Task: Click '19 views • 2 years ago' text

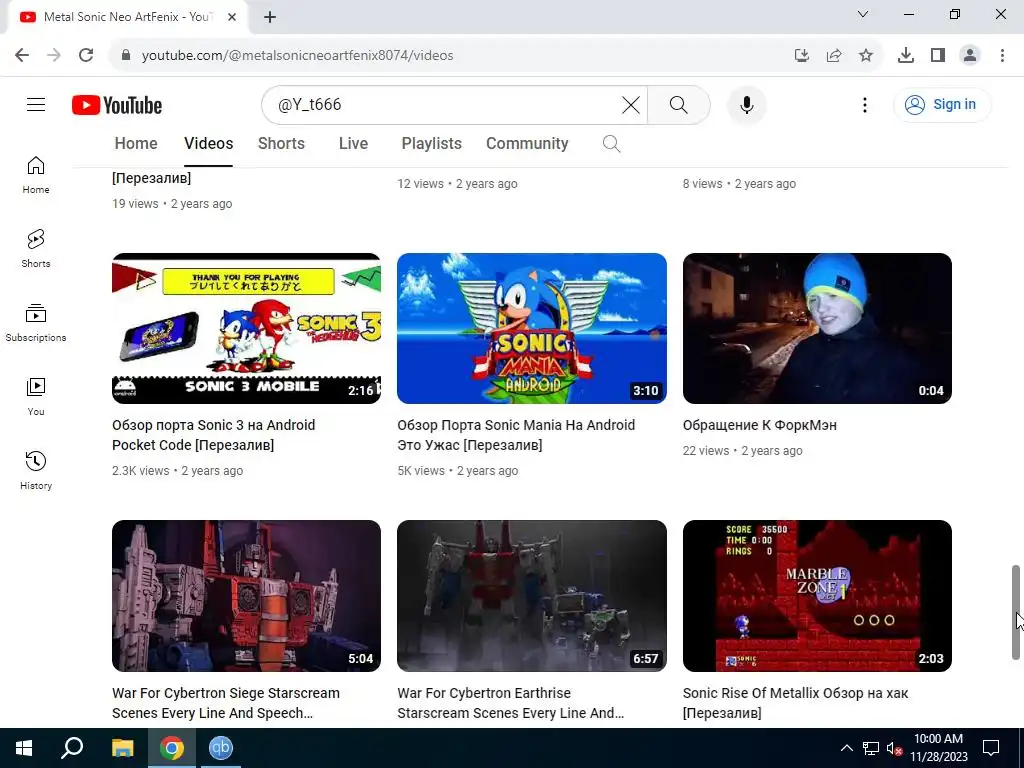Action: point(172,204)
